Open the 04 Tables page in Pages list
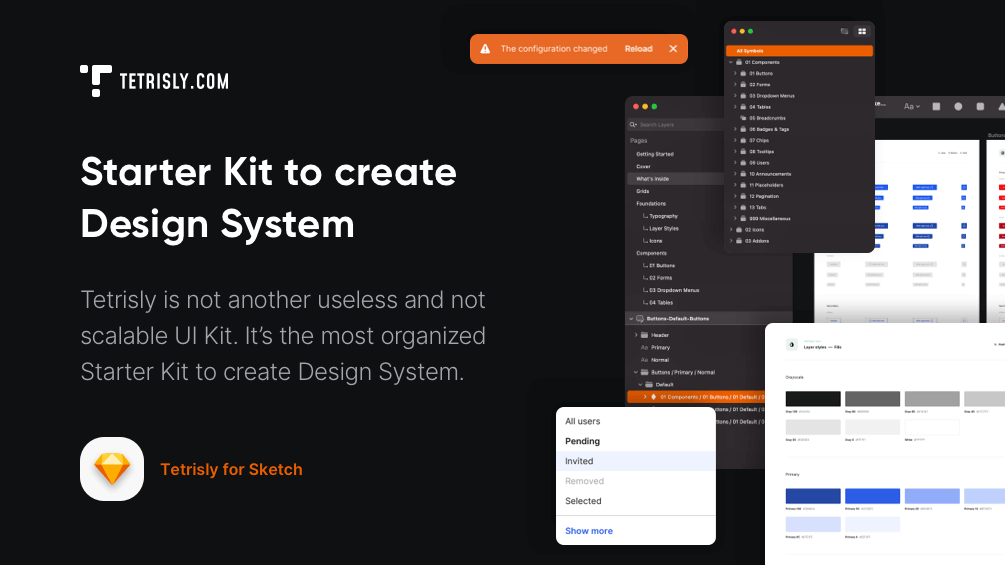Image resolution: width=1005 pixels, height=565 pixels. [661, 302]
